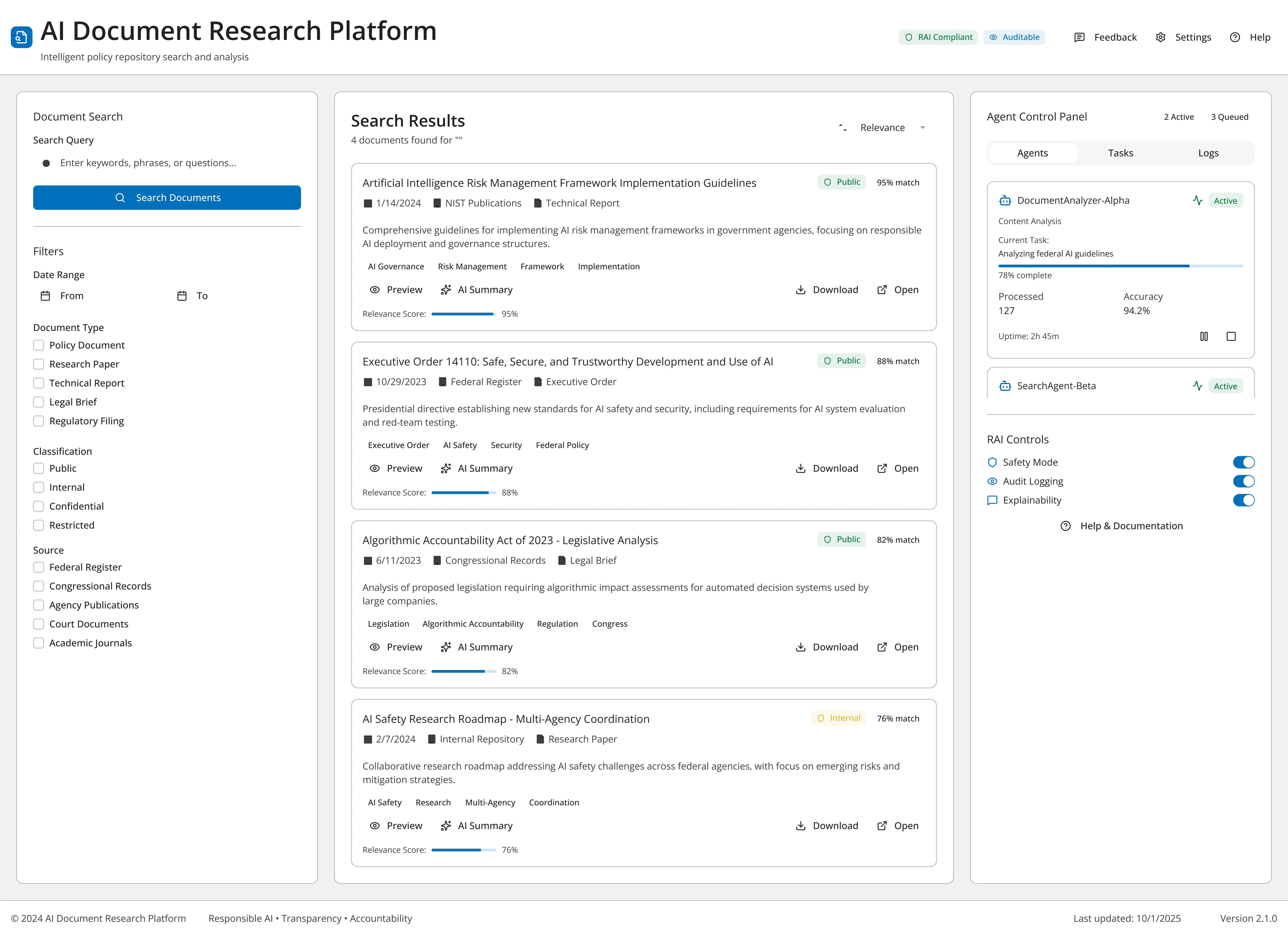Click the Safety Mode shield icon
This screenshot has height=936, width=1288.
coord(992,462)
